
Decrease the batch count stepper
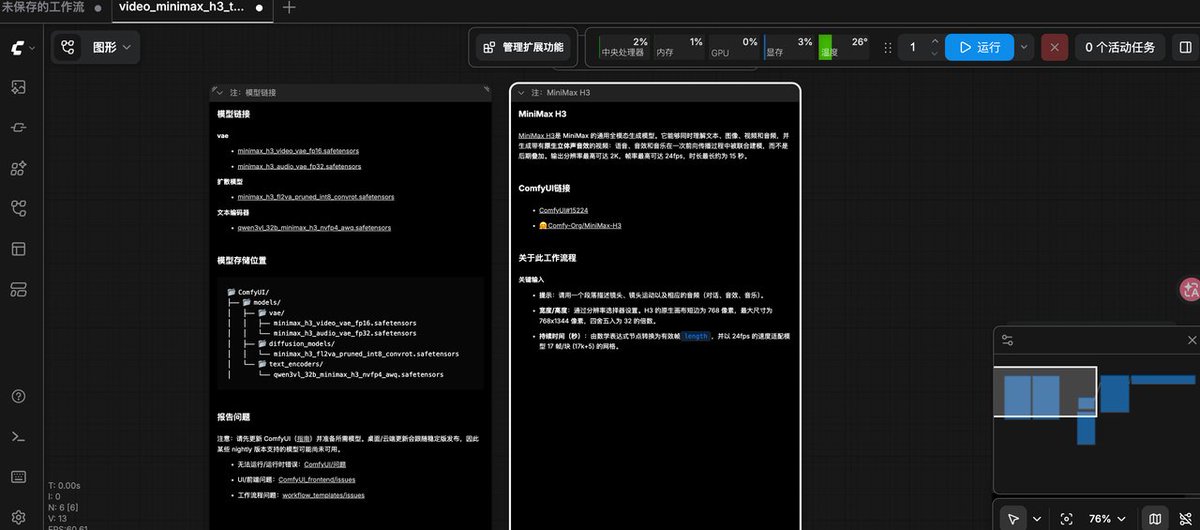pyautogui.click(x=935, y=53)
